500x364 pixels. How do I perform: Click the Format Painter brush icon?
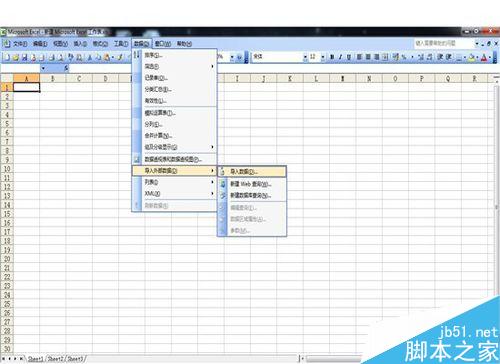(x=119, y=57)
